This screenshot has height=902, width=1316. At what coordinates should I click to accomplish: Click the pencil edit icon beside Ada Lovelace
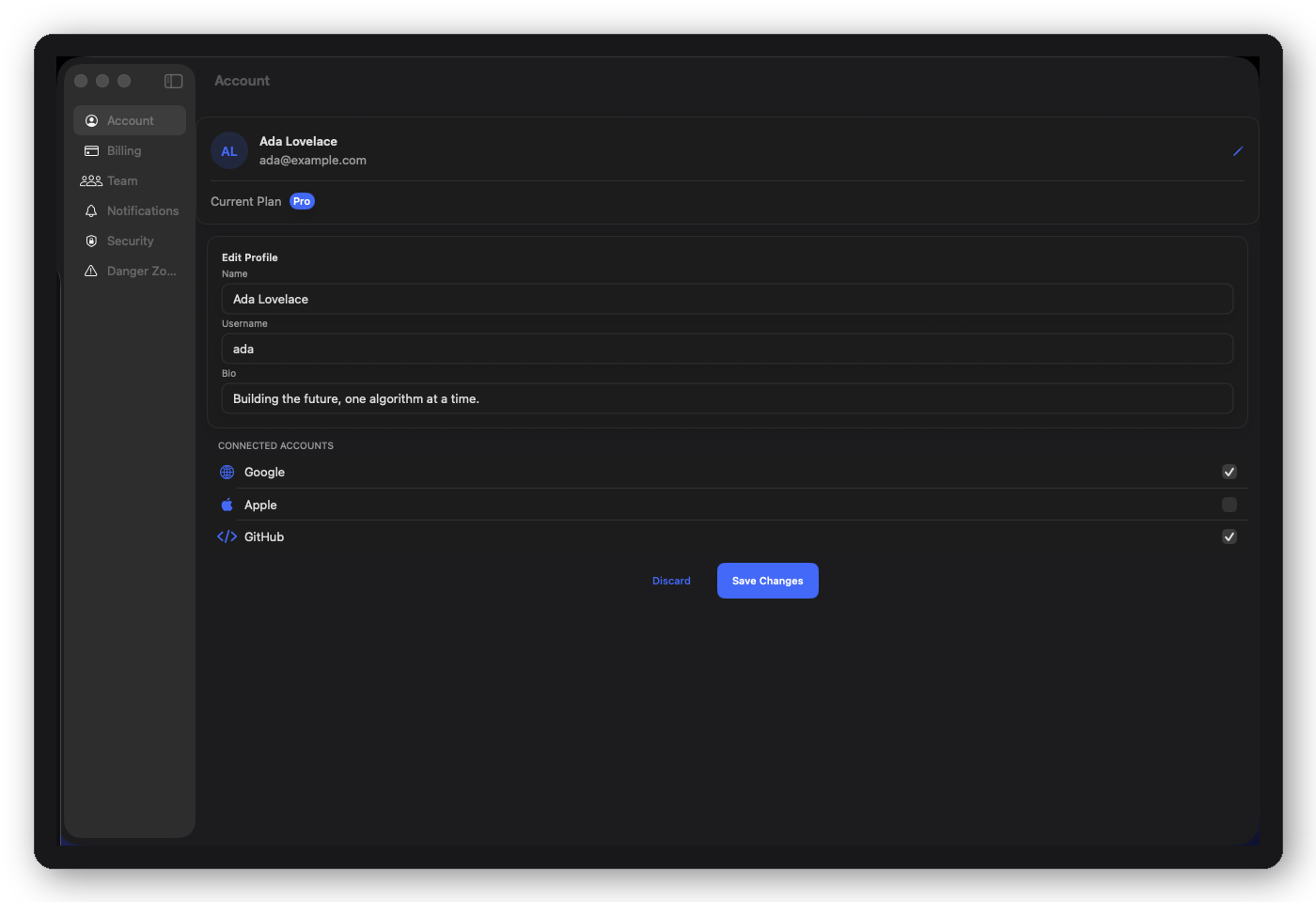click(x=1238, y=151)
